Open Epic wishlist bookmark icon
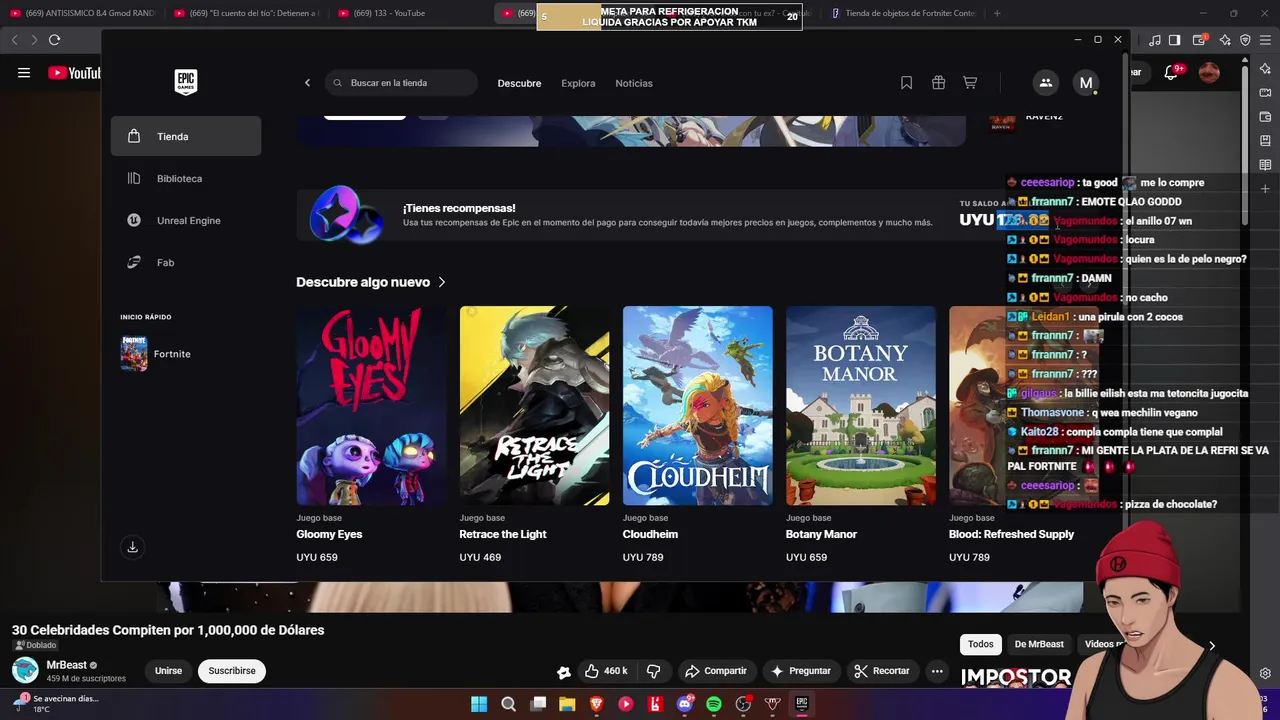Viewport: 1280px width, 720px height. [x=906, y=83]
